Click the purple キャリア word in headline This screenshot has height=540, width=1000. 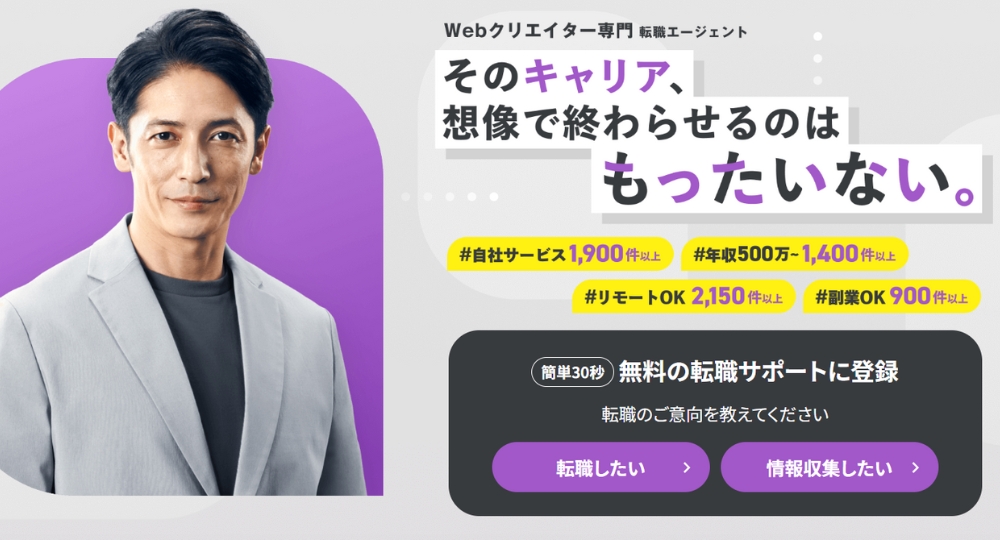coord(595,77)
